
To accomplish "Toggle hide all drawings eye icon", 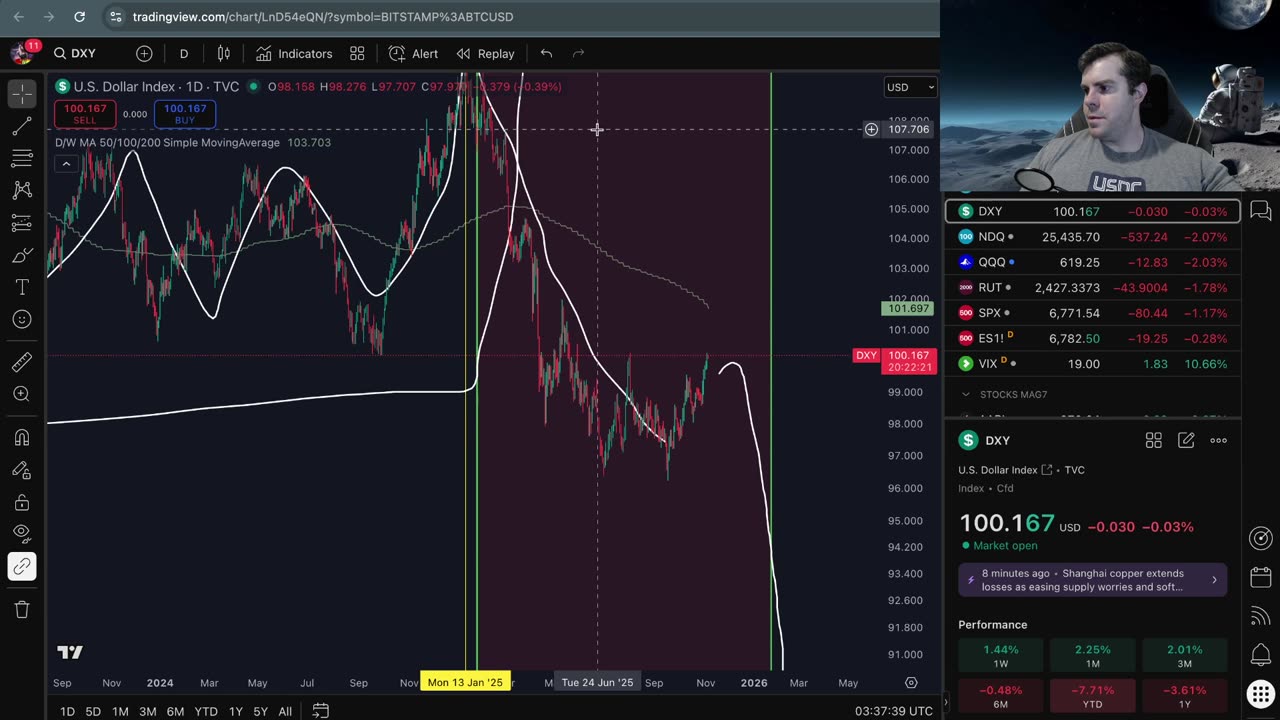I will click(22, 534).
